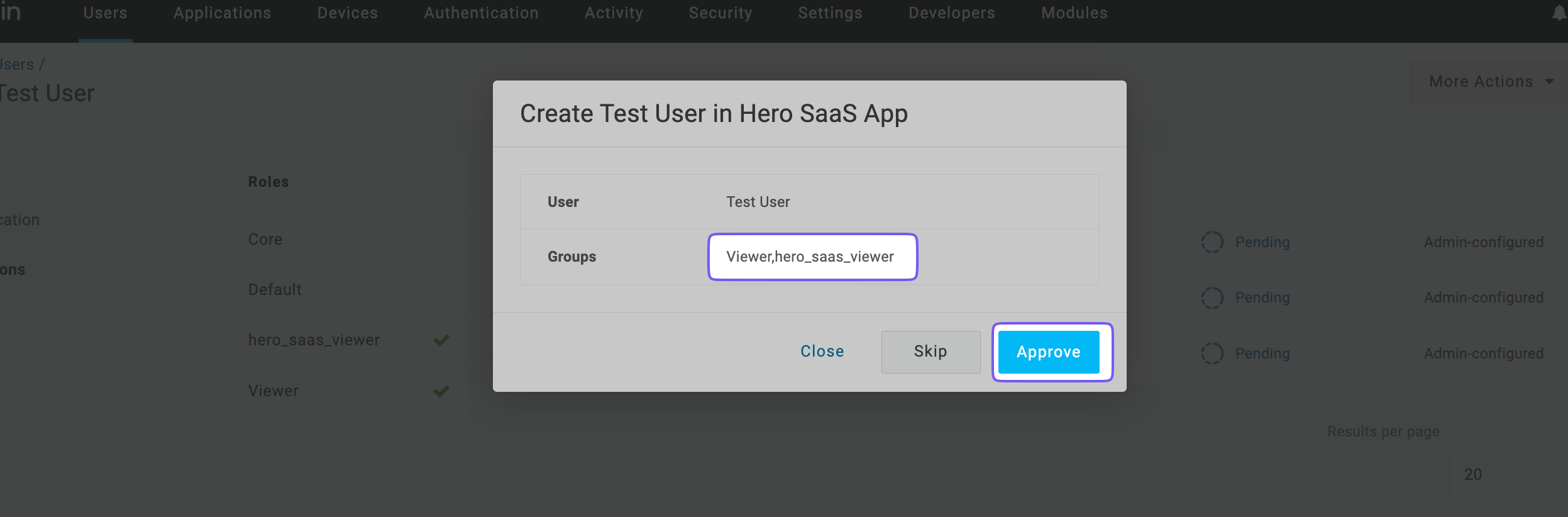Open the Applications menu

tap(222, 13)
